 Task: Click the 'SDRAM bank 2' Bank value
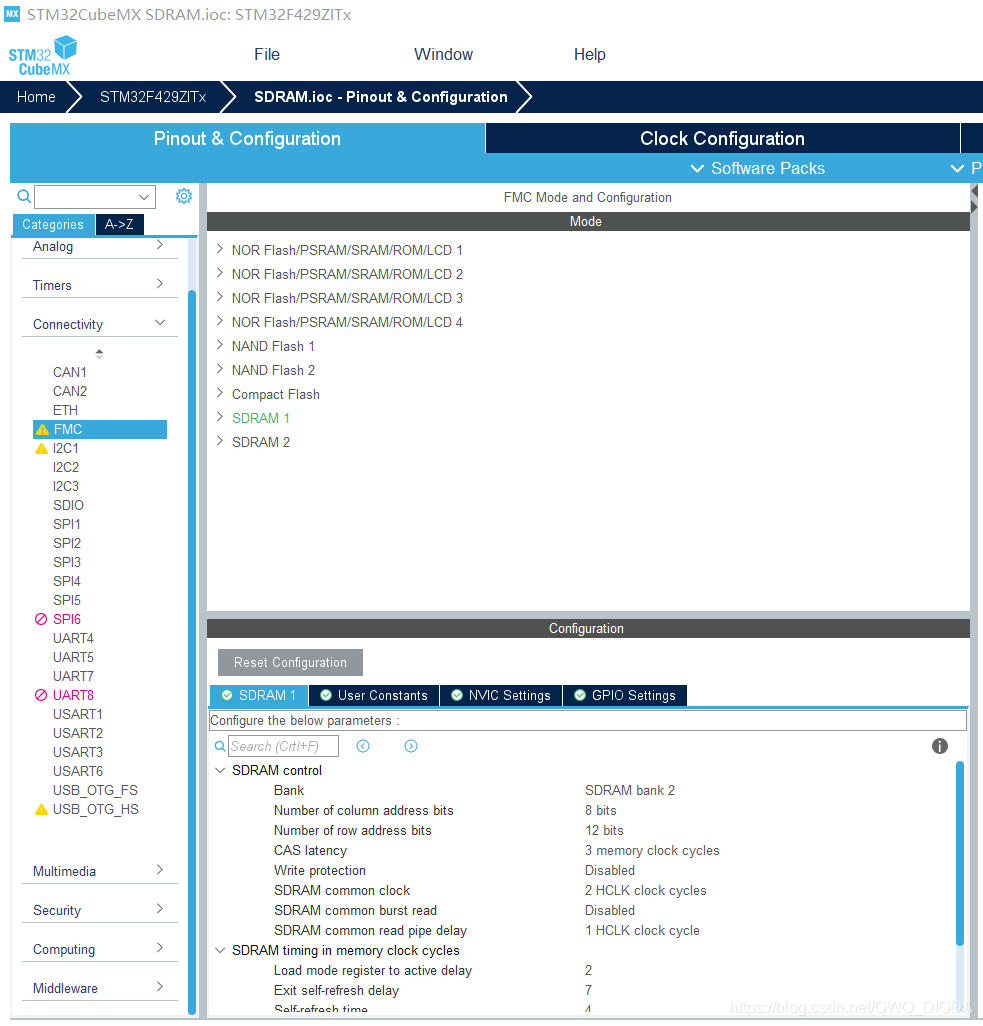click(x=630, y=790)
